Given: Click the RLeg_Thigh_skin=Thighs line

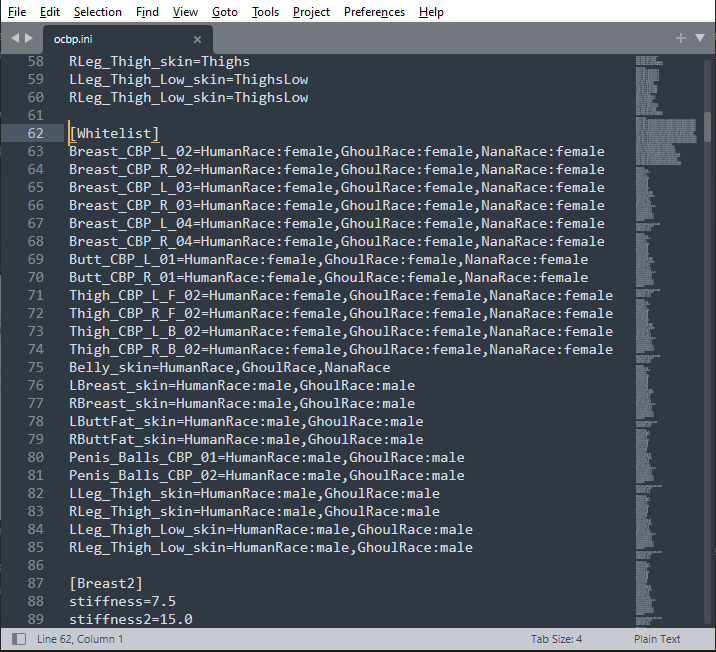Looking at the screenshot, I should [x=159, y=62].
